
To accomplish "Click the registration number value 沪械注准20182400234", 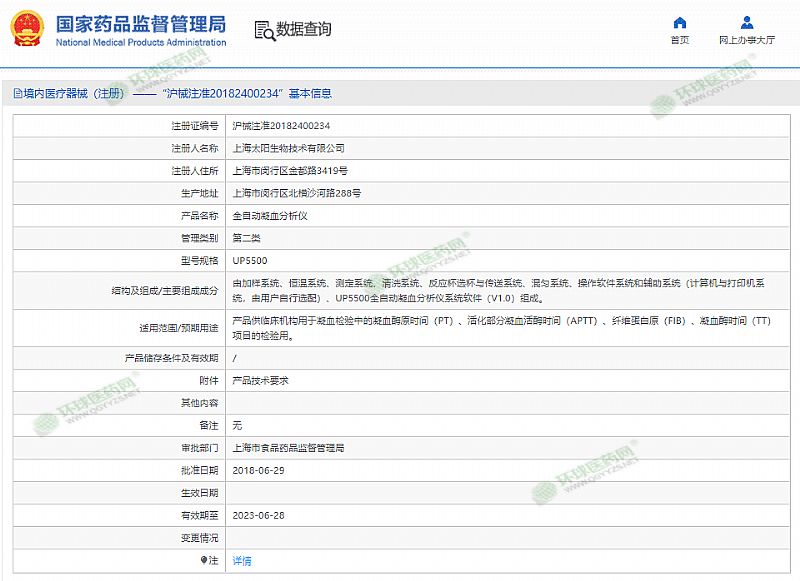I will [281, 126].
